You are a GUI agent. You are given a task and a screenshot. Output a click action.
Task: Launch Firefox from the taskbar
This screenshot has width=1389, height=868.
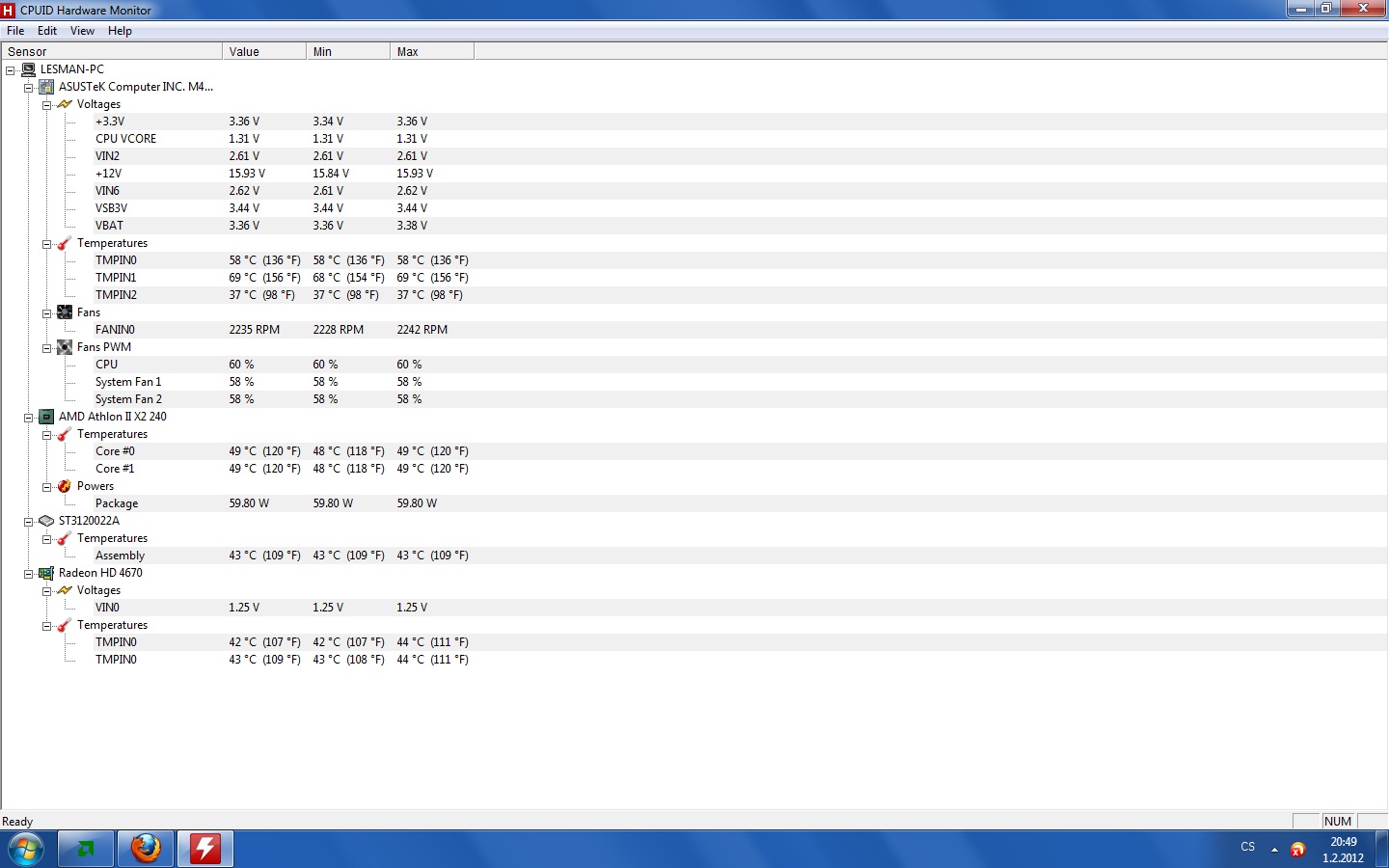tap(146, 850)
